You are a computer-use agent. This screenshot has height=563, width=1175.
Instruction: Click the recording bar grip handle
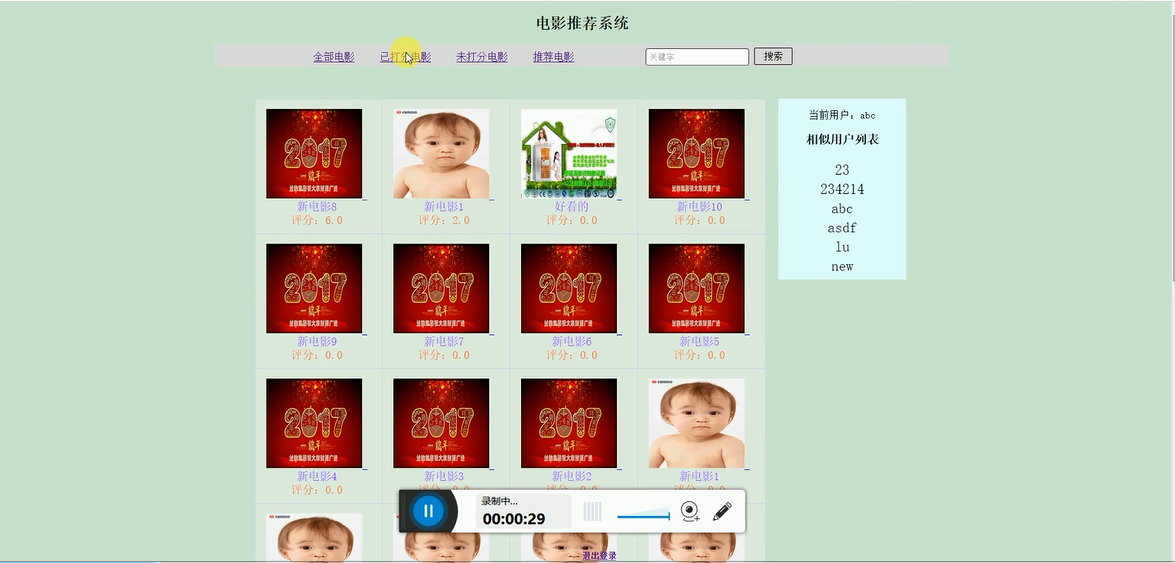(592, 511)
